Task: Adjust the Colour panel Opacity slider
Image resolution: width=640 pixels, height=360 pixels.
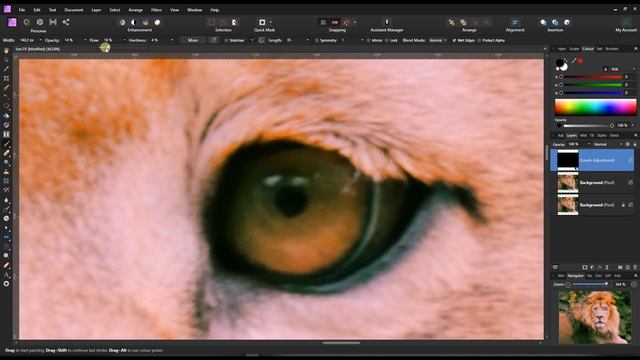Action: pyautogui.click(x=588, y=126)
